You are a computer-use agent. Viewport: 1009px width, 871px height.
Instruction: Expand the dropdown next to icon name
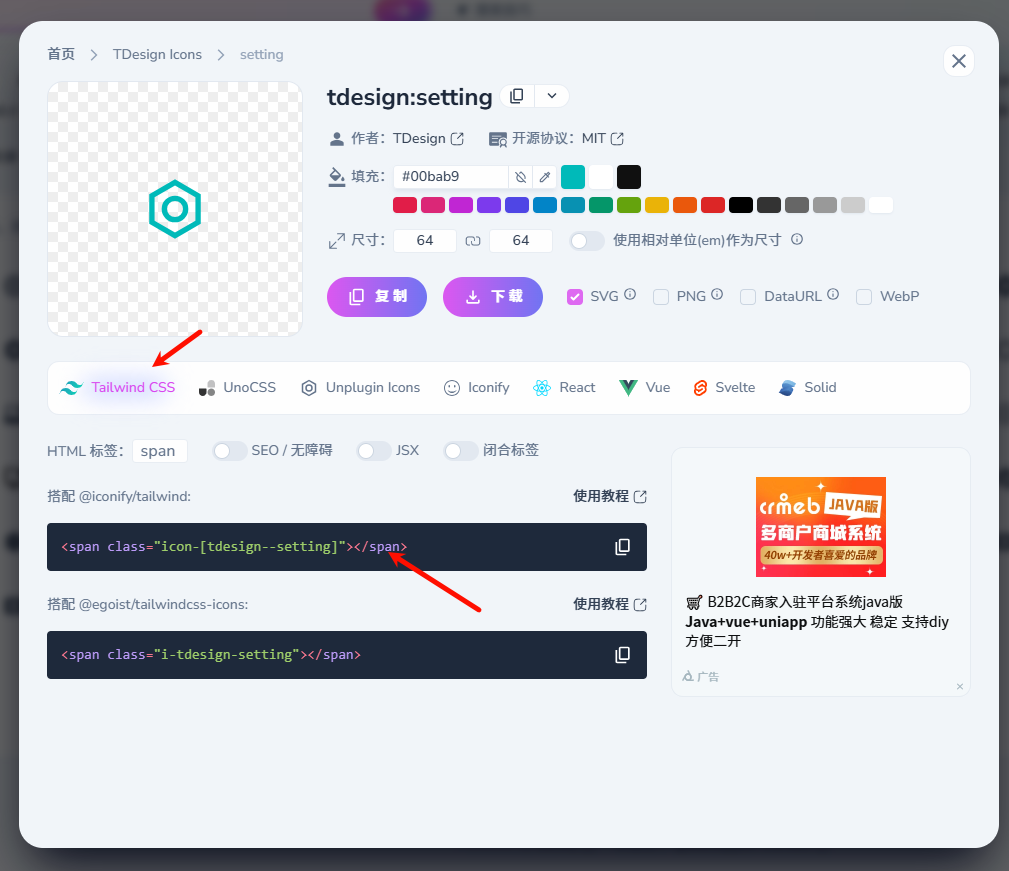click(551, 96)
